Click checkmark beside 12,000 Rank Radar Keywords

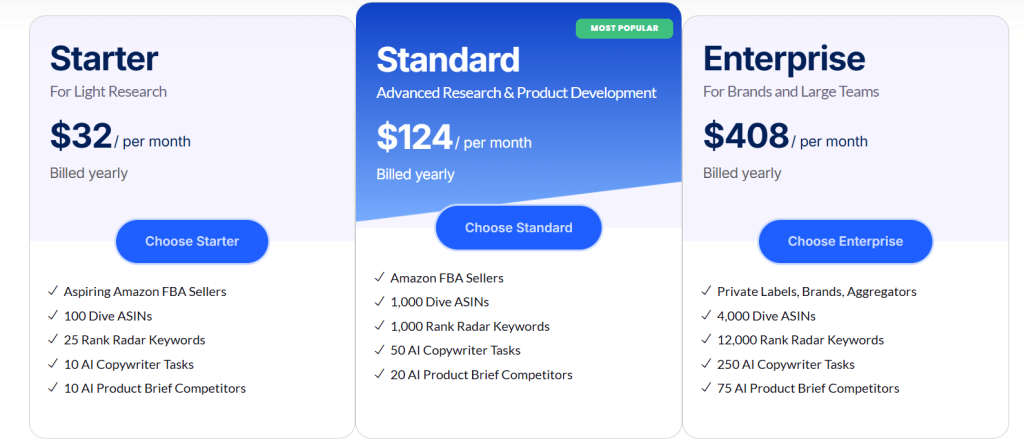pos(707,340)
